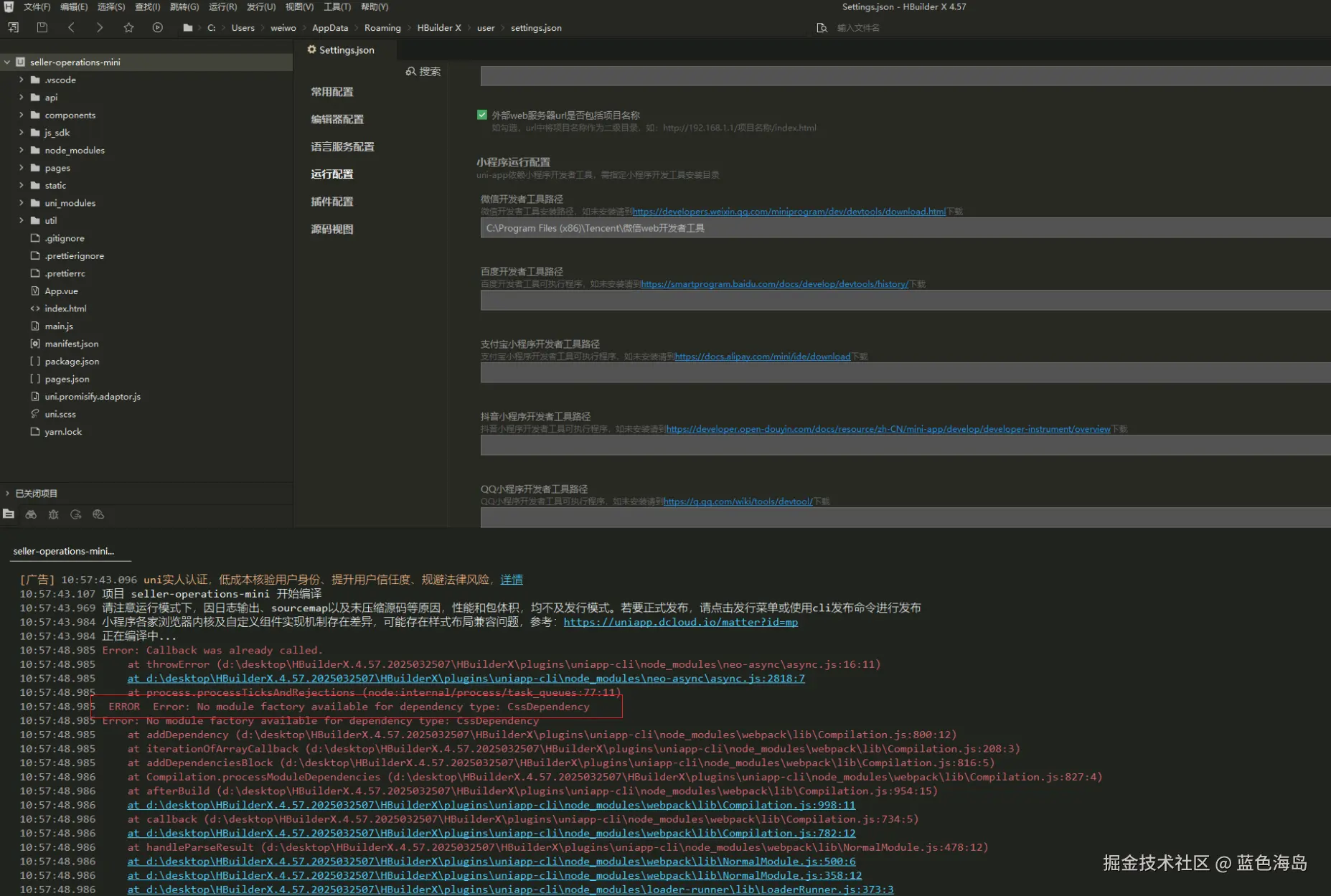
Task: Click the 百度开发者工具路径 input field
Action: pyautogui.click(x=906, y=300)
